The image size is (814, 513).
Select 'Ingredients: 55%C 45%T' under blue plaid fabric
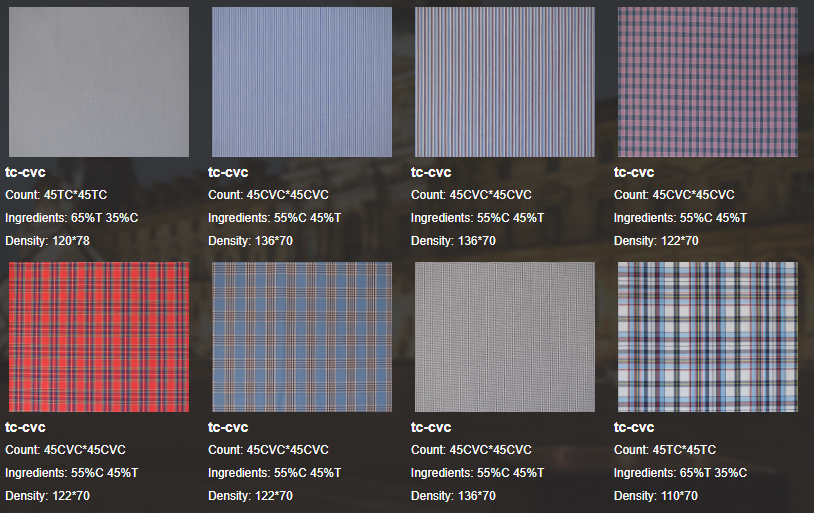pos(275,472)
